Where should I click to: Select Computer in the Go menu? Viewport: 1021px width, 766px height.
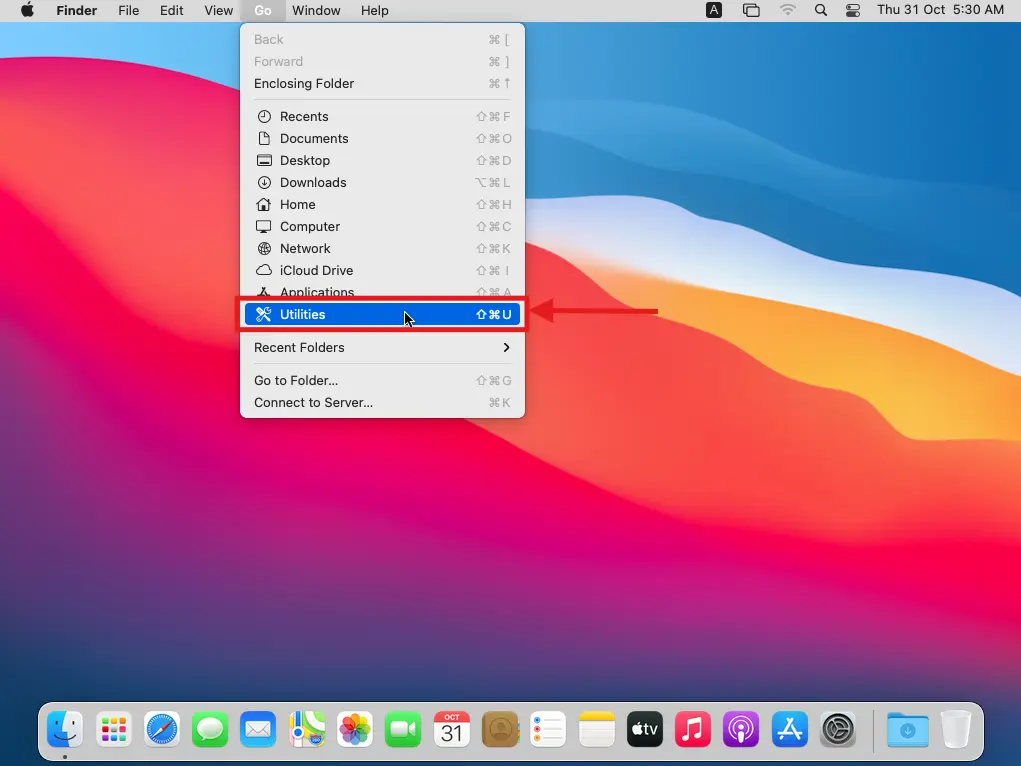click(x=382, y=227)
